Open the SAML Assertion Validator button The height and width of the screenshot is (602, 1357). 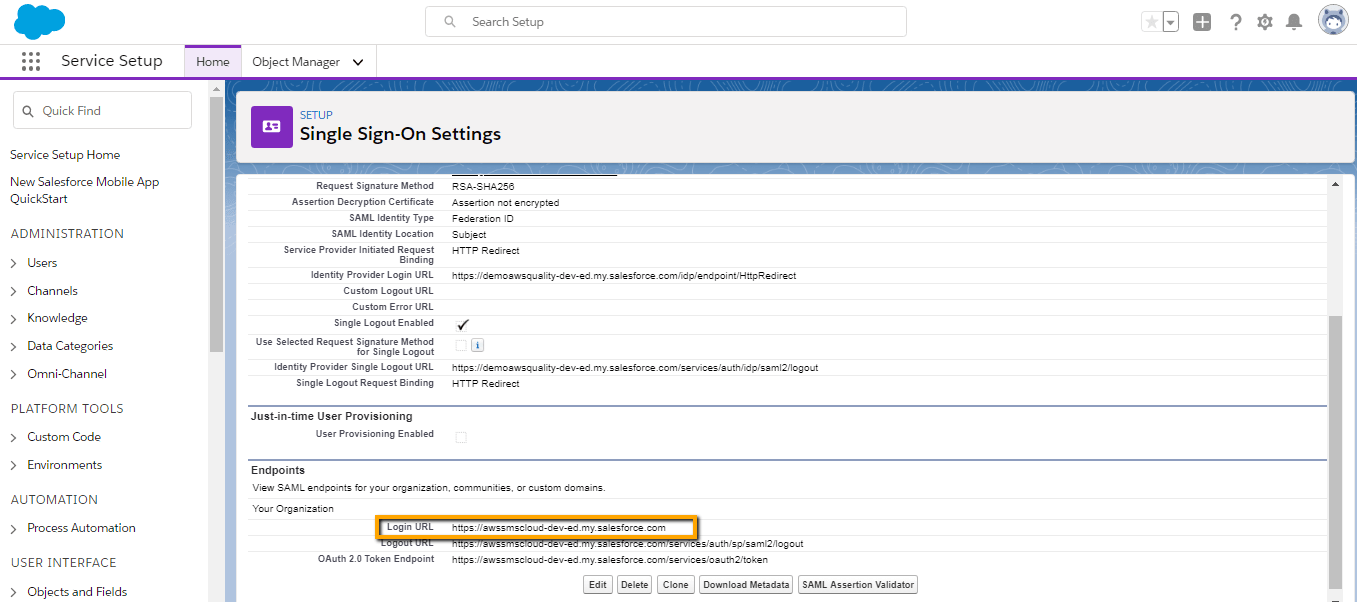(x=858, y=585)
